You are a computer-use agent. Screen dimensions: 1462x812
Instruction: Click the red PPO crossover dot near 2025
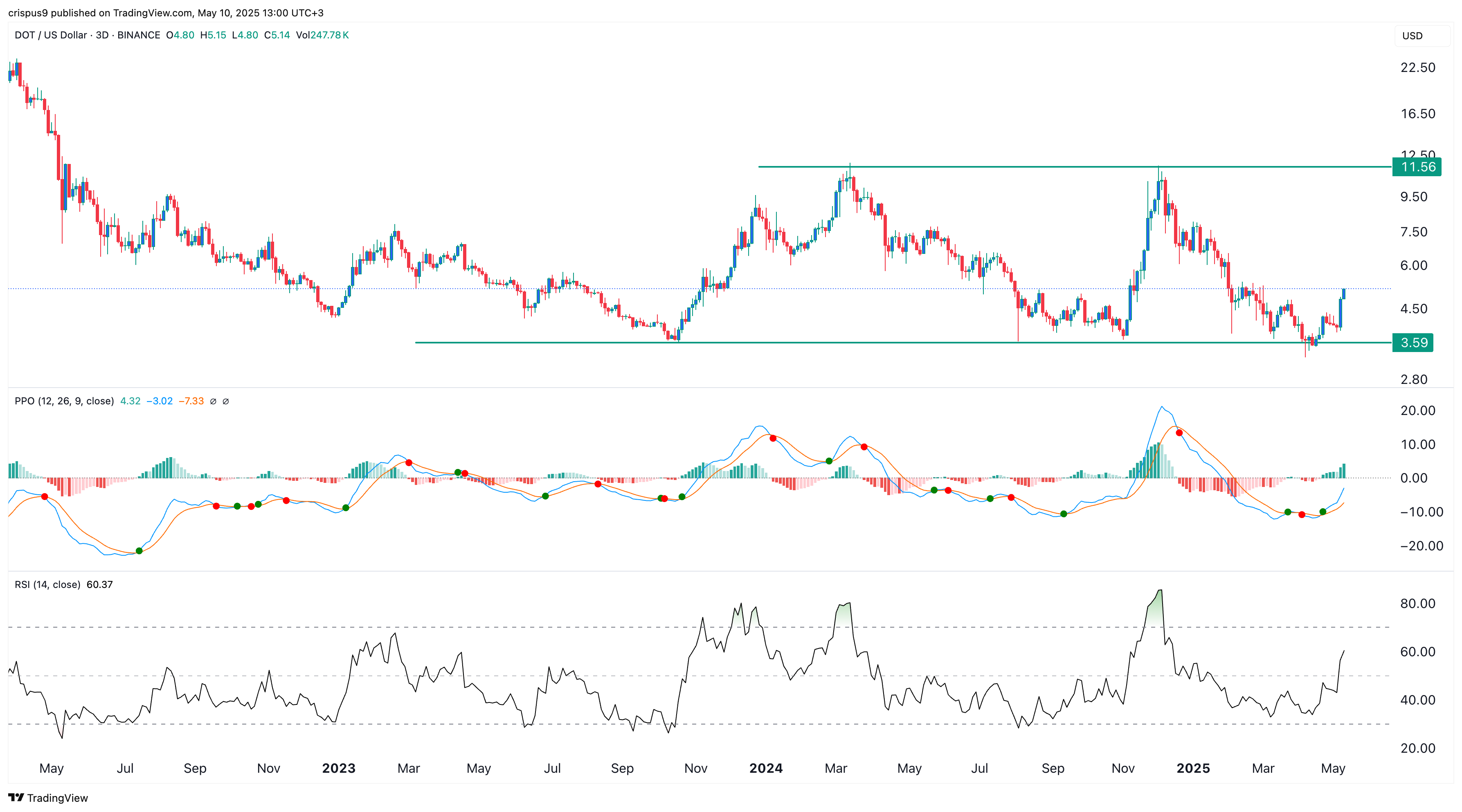[1179, 433]
